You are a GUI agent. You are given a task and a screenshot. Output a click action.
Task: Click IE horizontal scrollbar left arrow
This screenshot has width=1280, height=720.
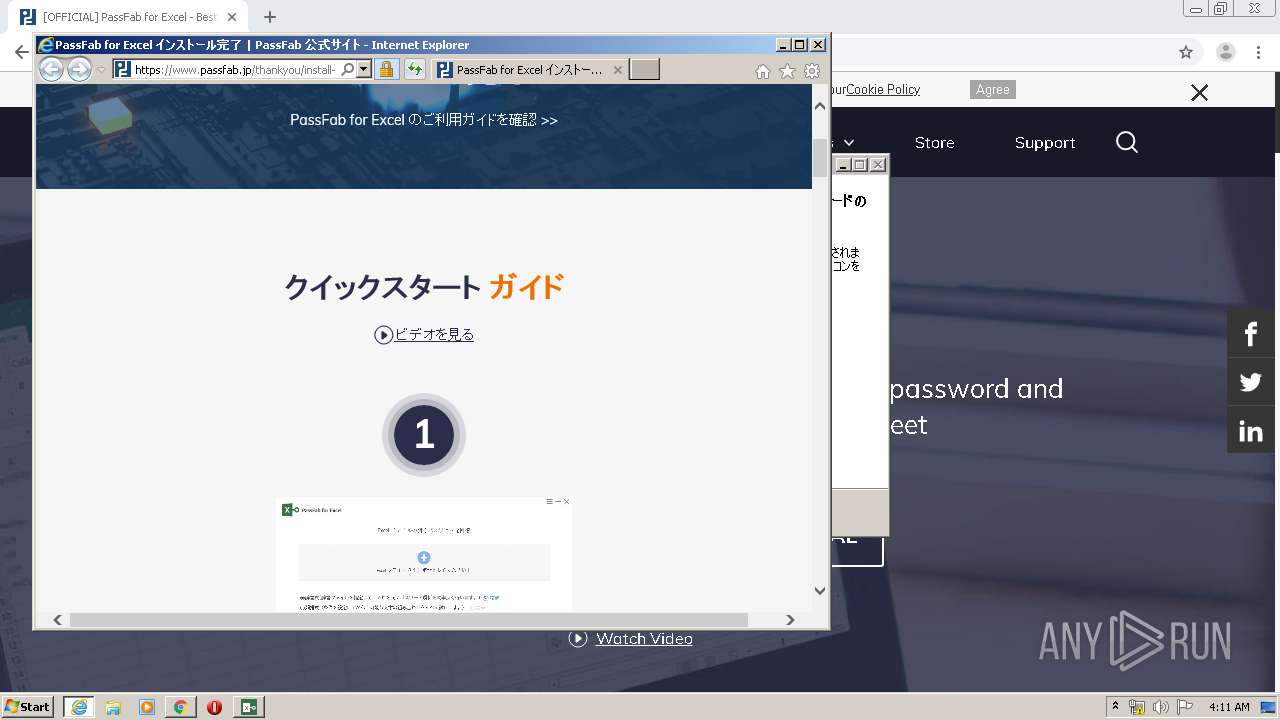[x=57, y=620]
